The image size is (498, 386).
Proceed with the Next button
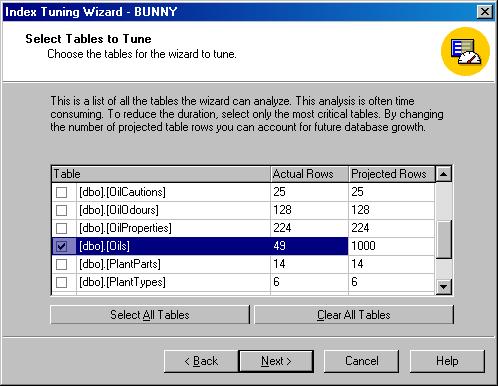click(276, 361)
